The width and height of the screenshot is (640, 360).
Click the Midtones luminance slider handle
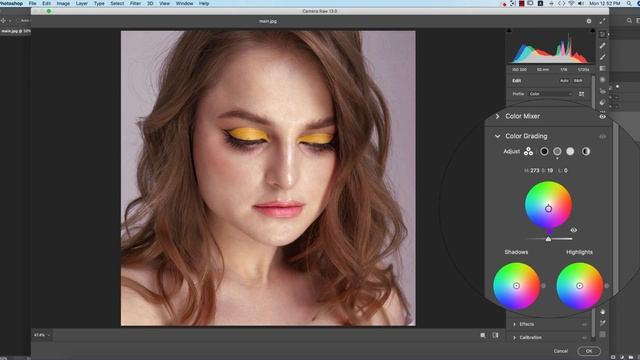[548, 239]
